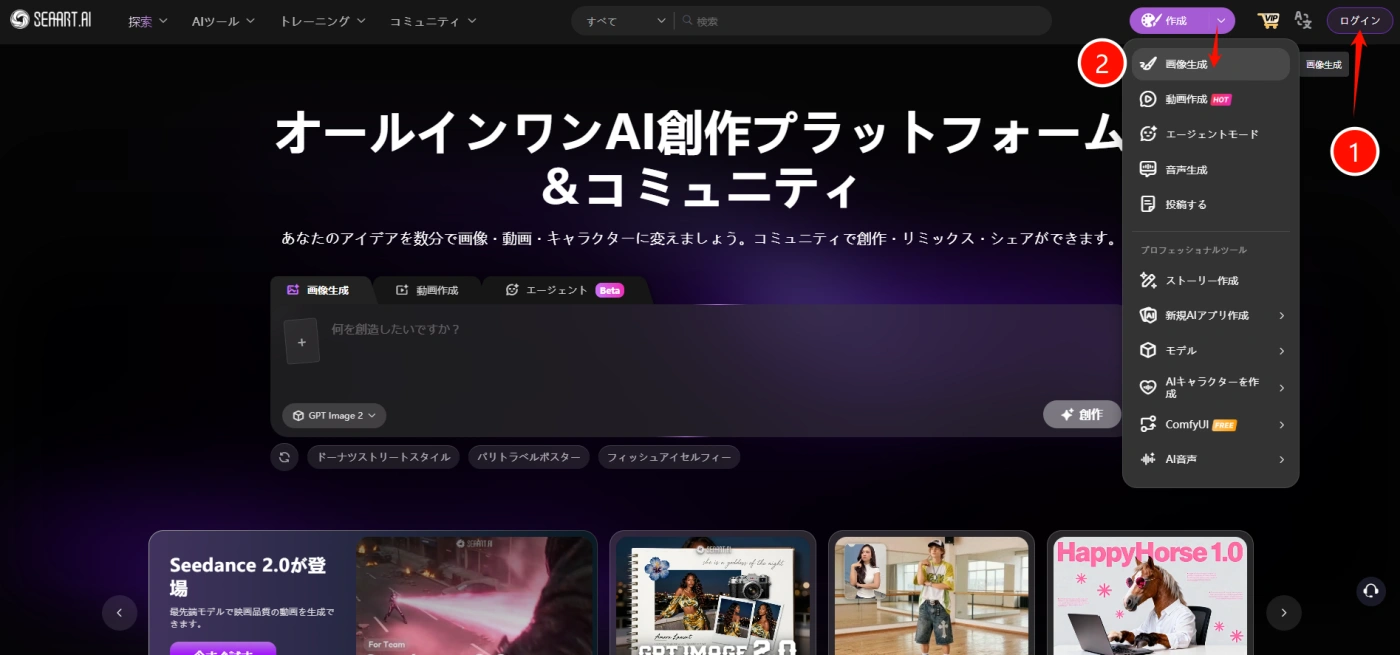
Task: Click the ComfyUI node icon
Action: [x=1148, y=424]
